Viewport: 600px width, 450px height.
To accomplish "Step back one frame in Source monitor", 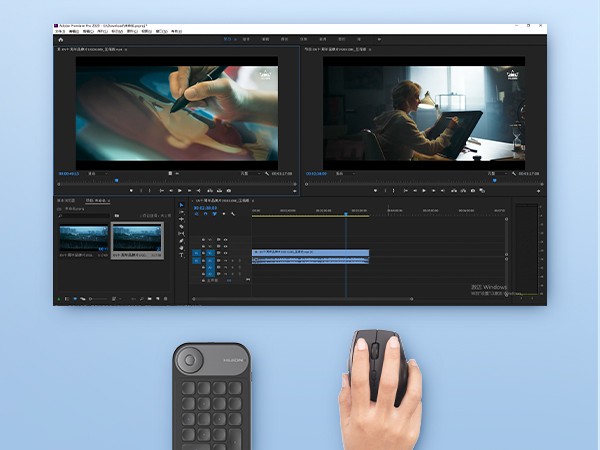I will point(171,191).
